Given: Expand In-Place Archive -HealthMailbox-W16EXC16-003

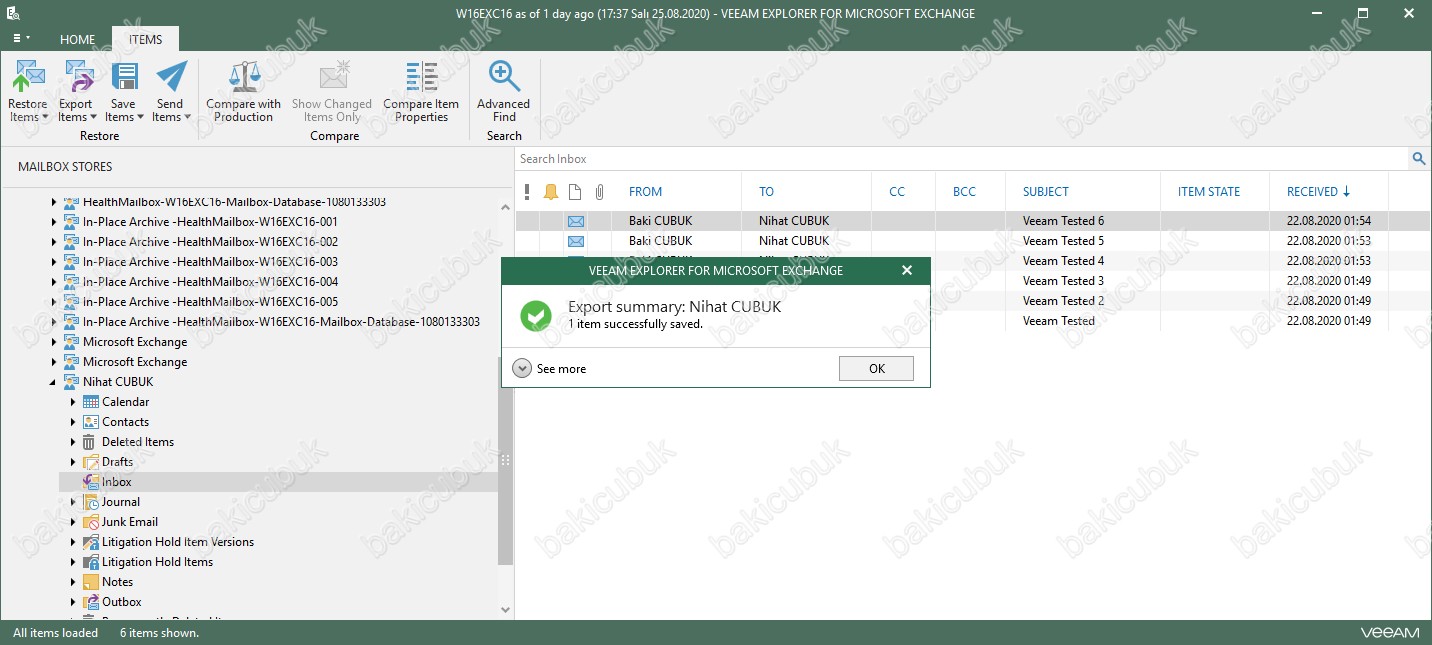Looking at the screenshot, I should 54,262.
